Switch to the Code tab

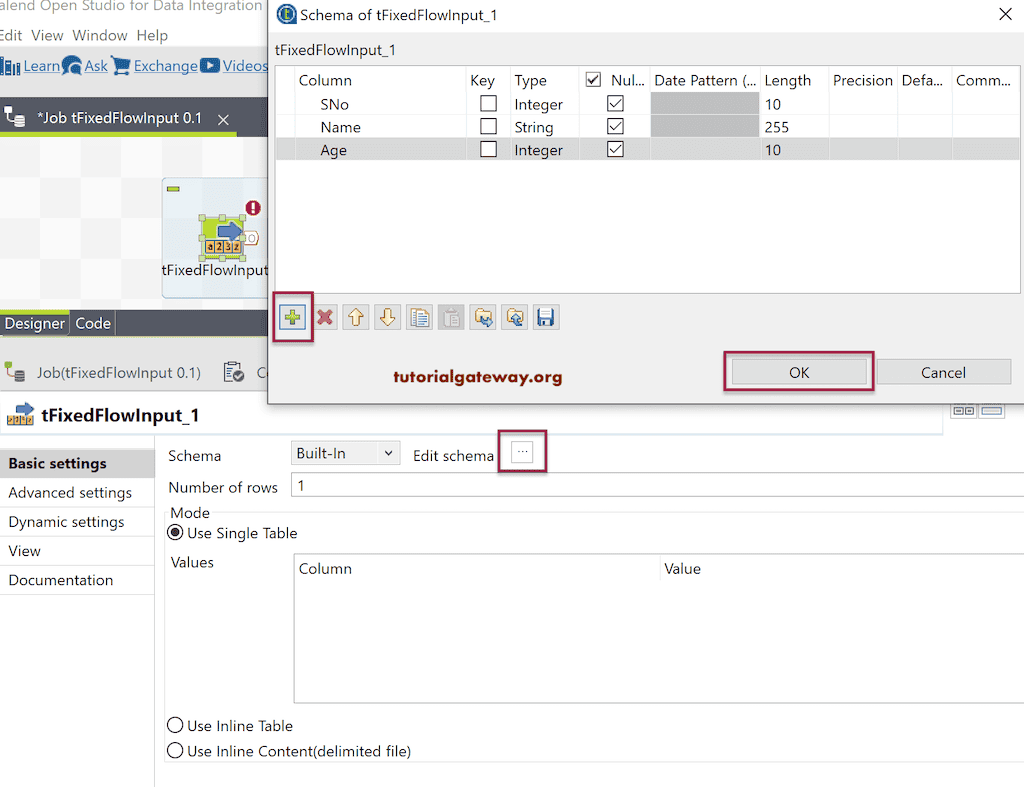coord(92,323)
